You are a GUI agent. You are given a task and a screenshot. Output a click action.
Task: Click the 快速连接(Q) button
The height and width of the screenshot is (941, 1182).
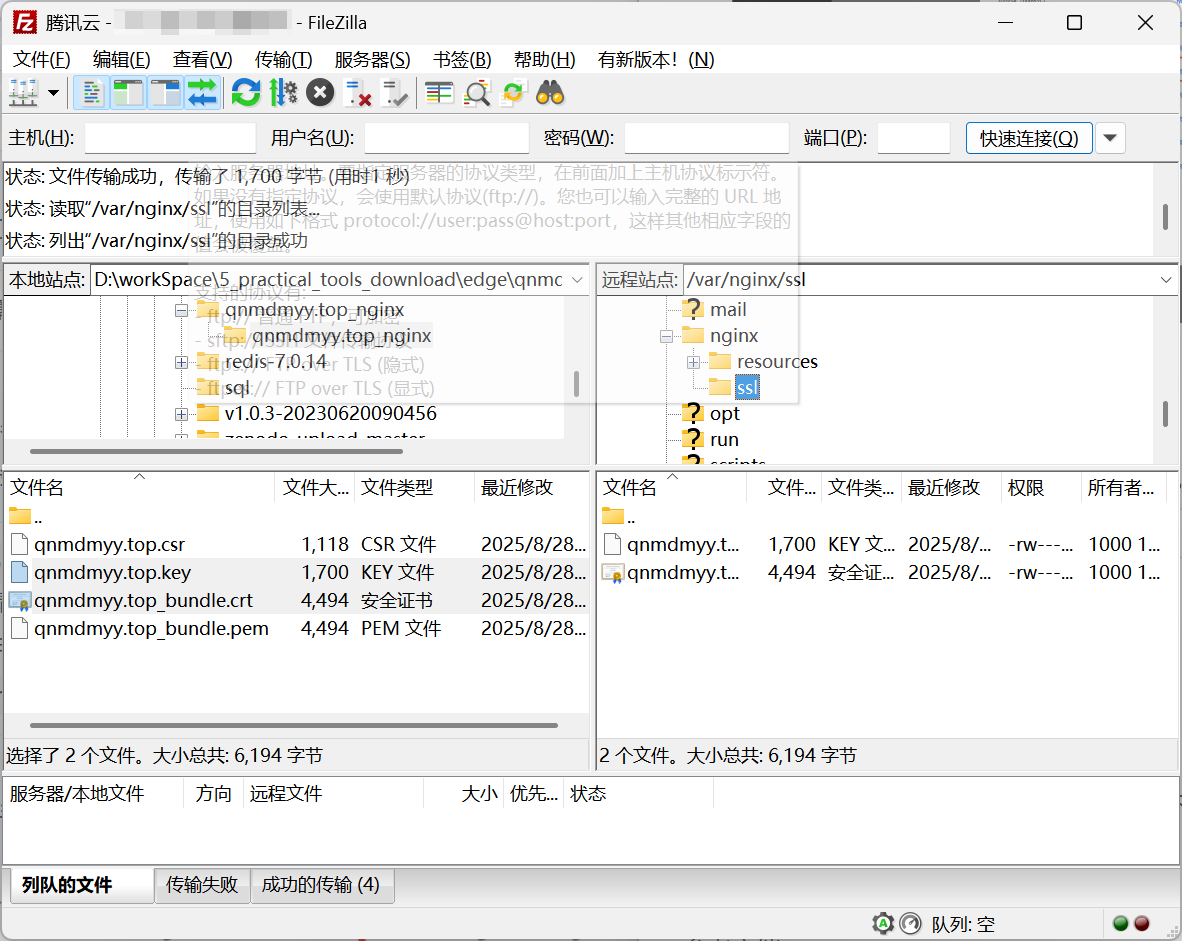(1028, 138)
